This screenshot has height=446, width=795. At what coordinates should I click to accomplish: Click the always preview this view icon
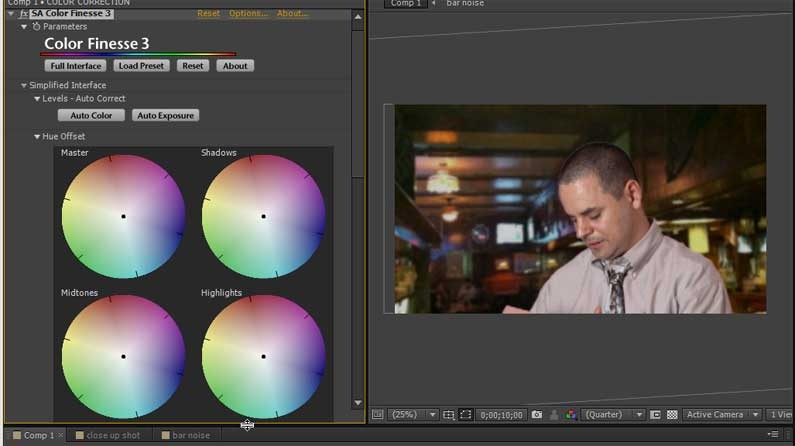377,415
